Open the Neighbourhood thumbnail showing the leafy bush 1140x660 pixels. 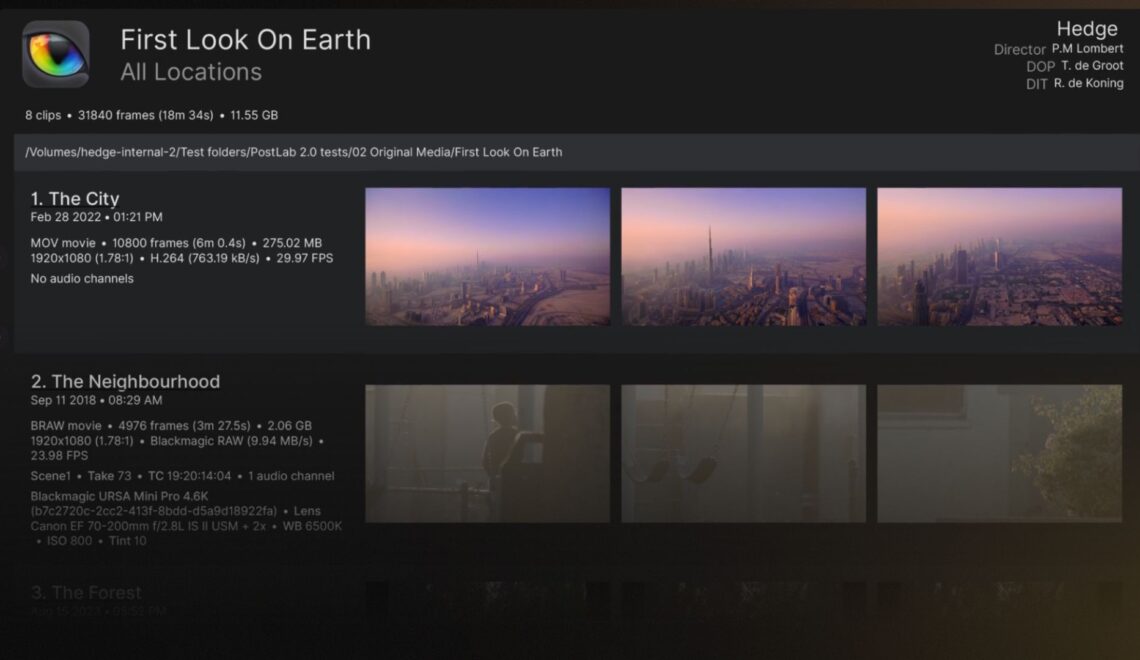pos(999,453)
